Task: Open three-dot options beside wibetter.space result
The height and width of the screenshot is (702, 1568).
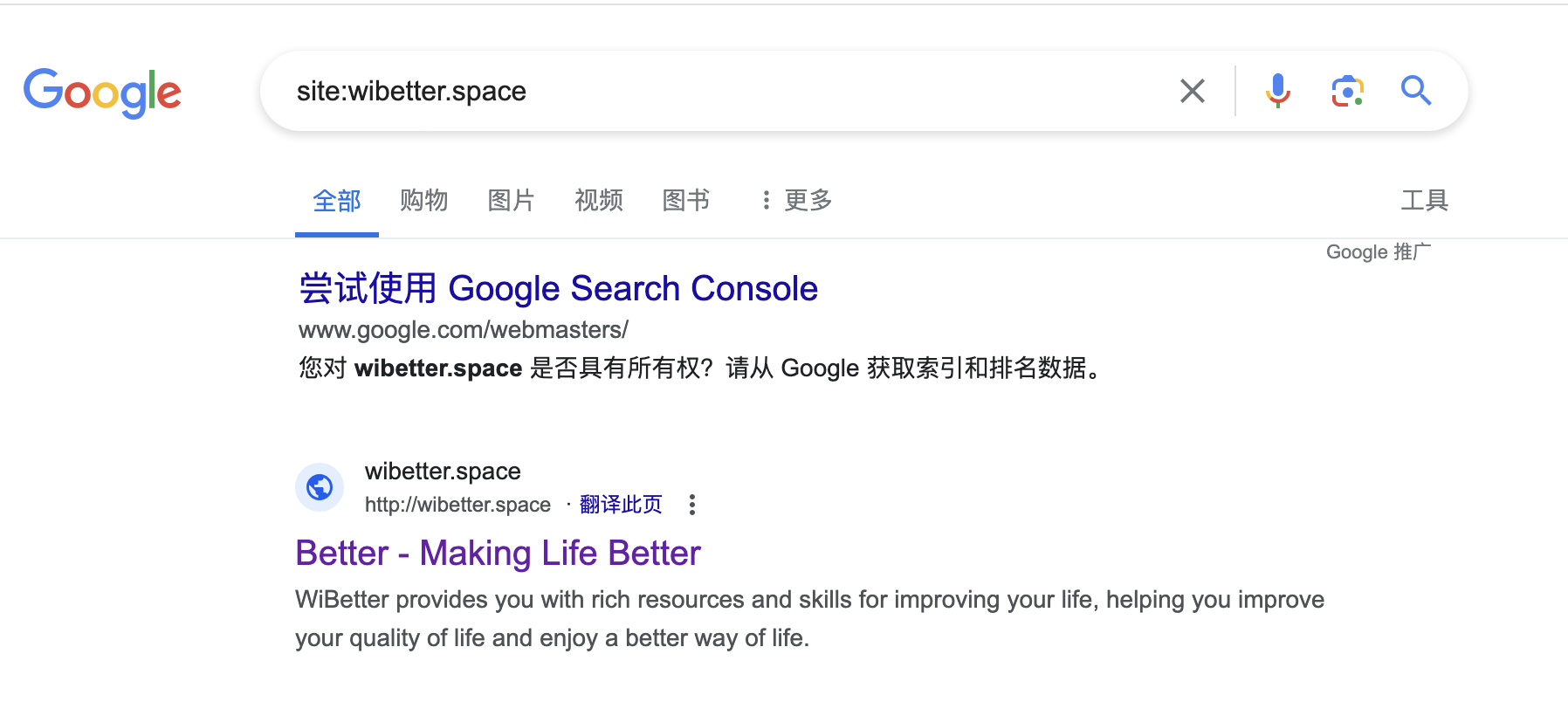Action: coord(692,505)
